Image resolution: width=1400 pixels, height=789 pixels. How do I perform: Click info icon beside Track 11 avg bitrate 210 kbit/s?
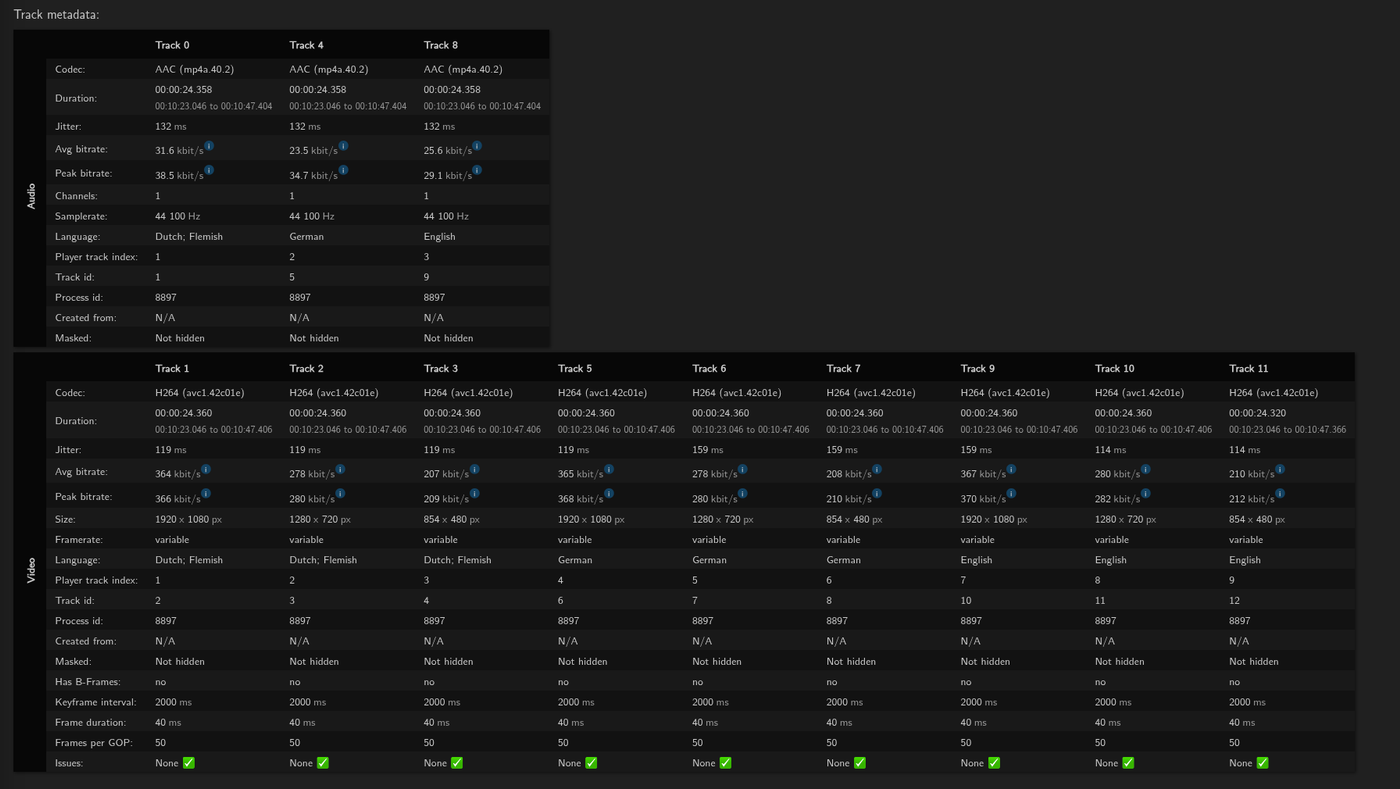pos(1279,469)
